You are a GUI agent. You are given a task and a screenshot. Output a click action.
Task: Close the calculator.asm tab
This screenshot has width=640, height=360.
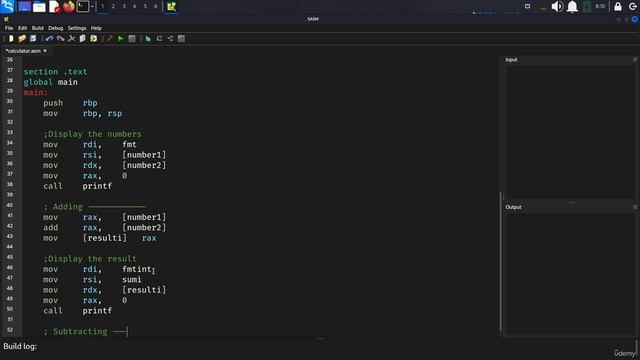(x=45, y=51)
